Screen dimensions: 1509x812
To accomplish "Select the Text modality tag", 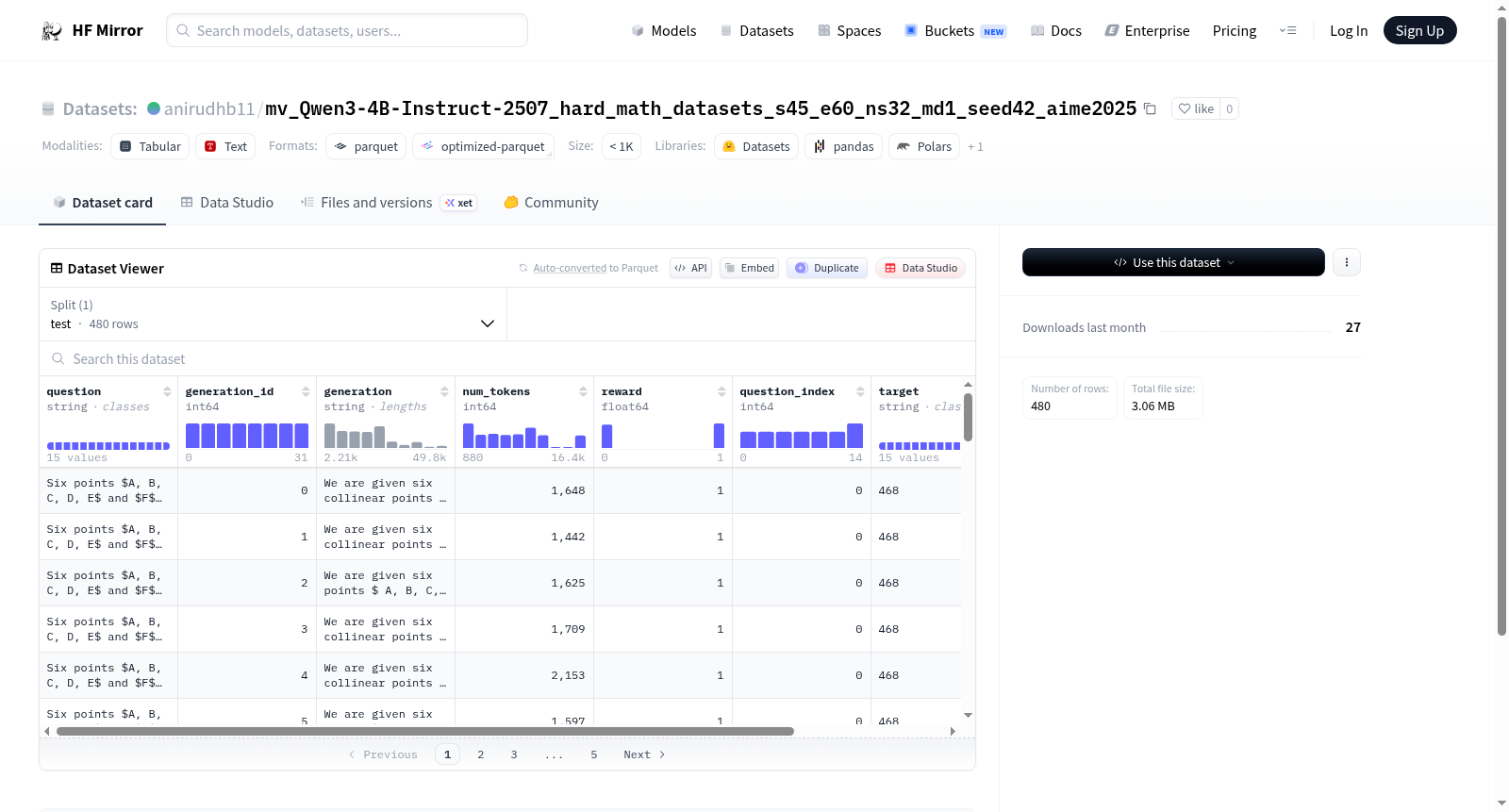I will [225, 146].
